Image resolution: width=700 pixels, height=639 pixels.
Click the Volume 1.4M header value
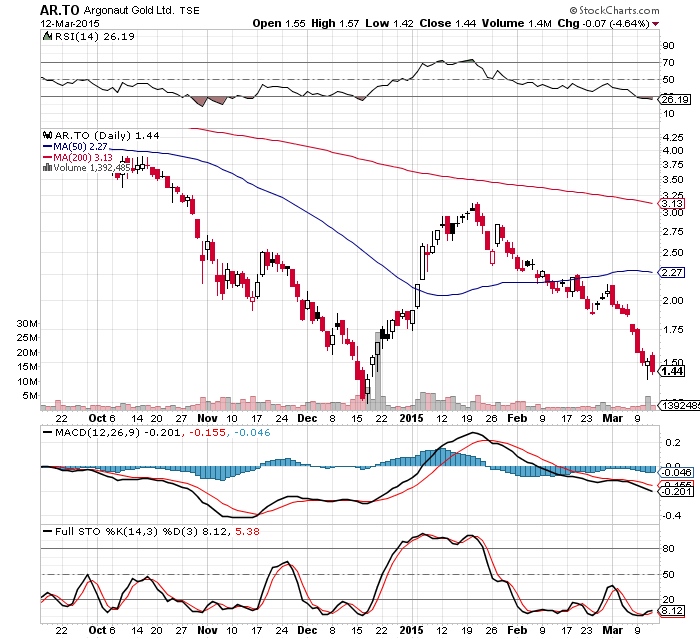click(x=517, y=23)
